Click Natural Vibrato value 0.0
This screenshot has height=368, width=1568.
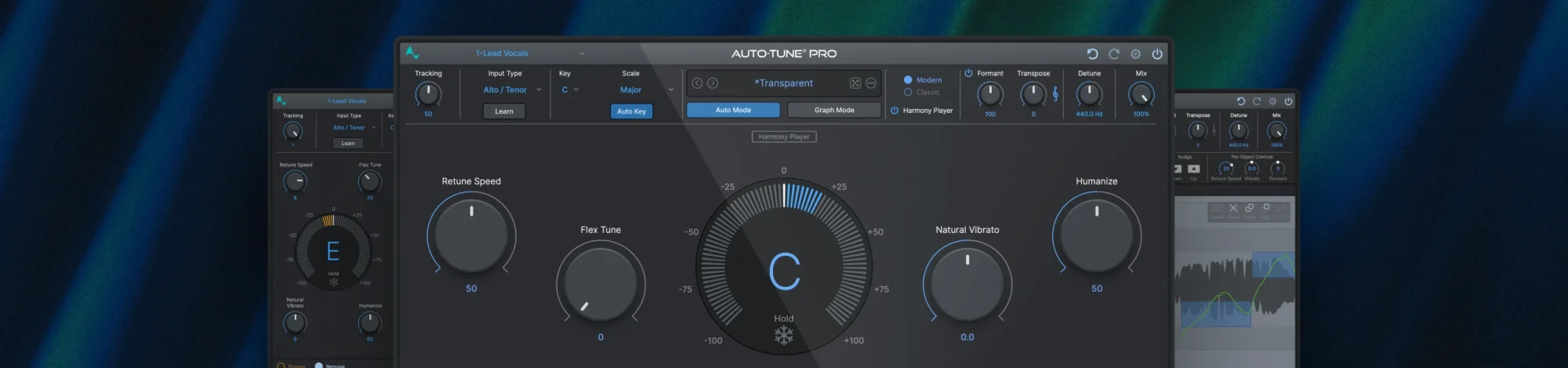click(x=967, y=337)
